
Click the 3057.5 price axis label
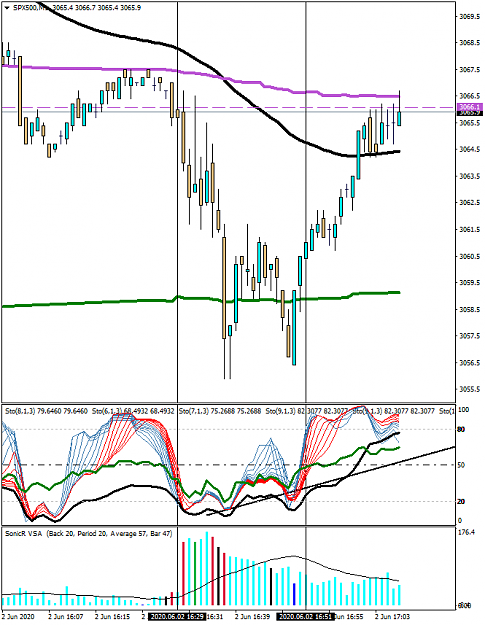coord(470,336)
